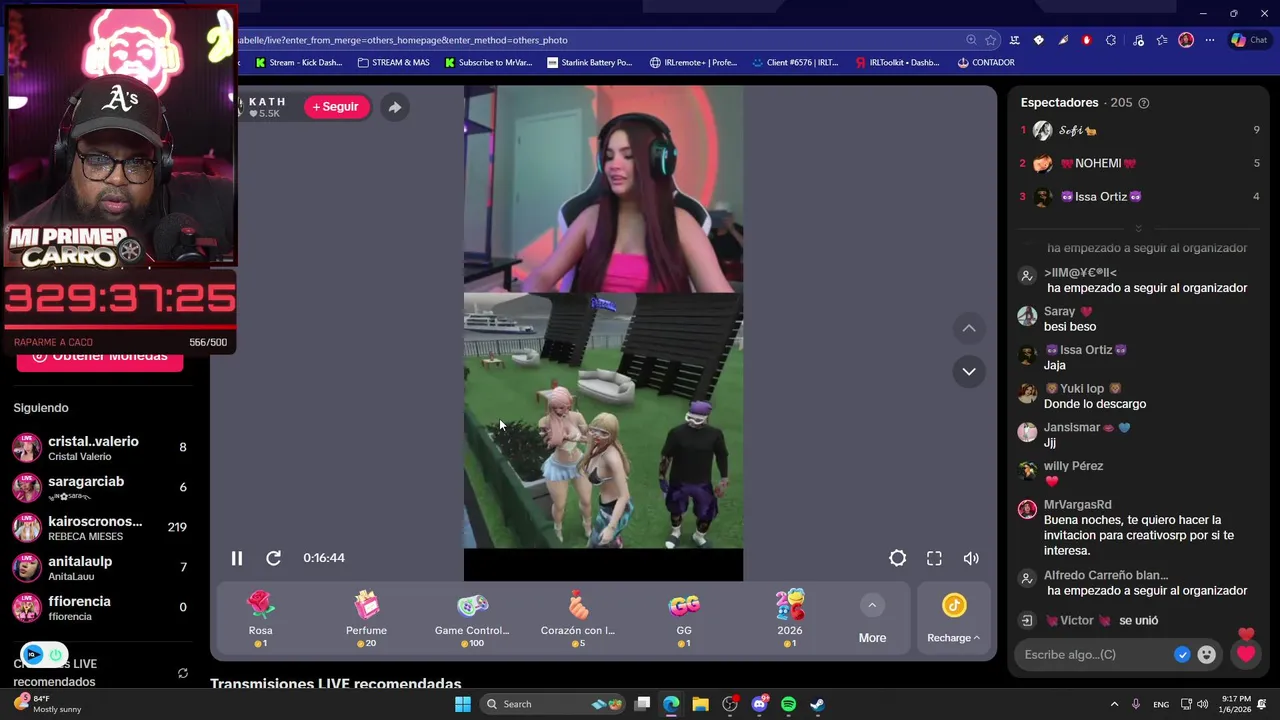Show hidden system tray icons
Image resolution: width=1280 pixels, height=720 pixels.
1114,704
